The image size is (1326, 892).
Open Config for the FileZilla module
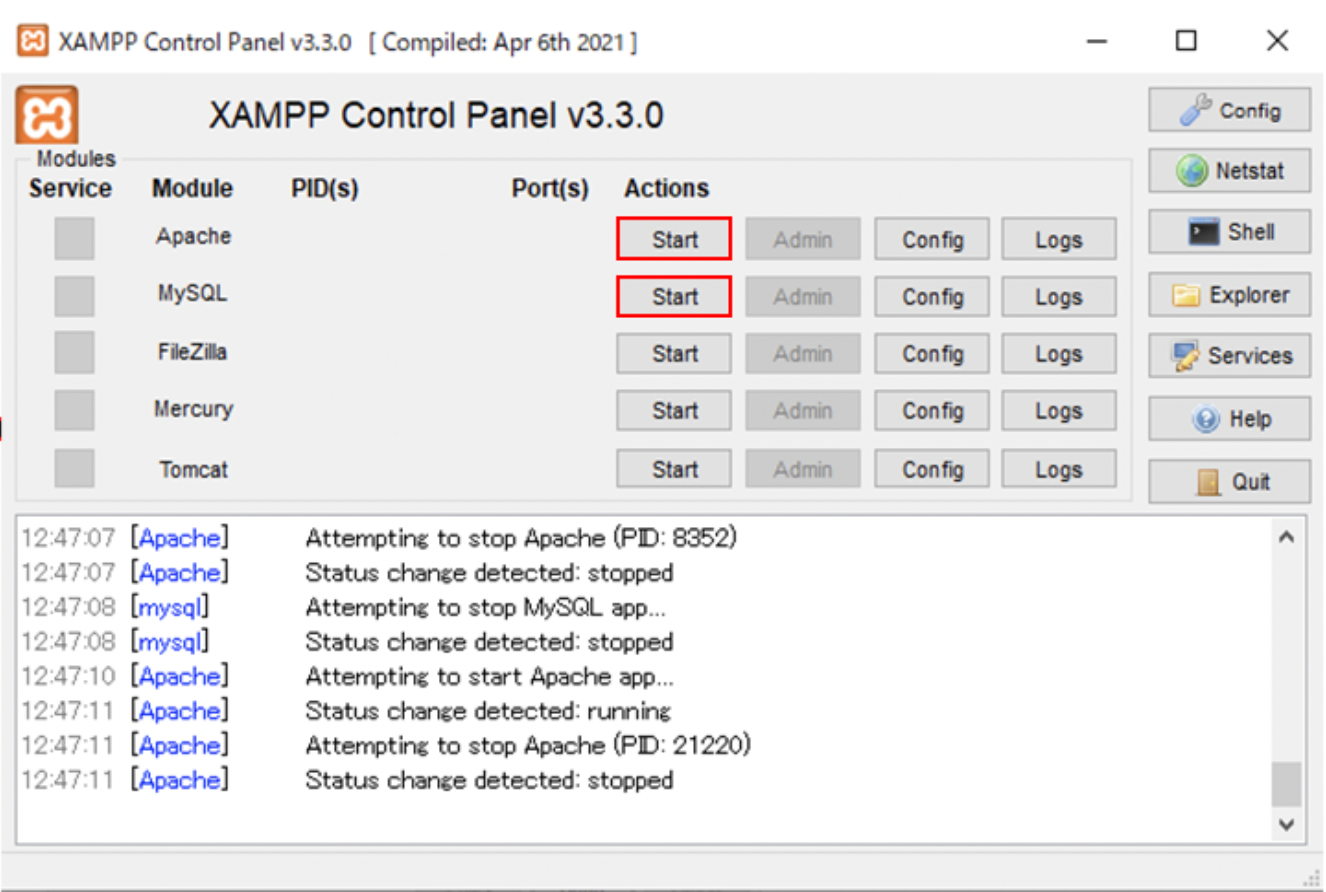(x=932, y=353)
